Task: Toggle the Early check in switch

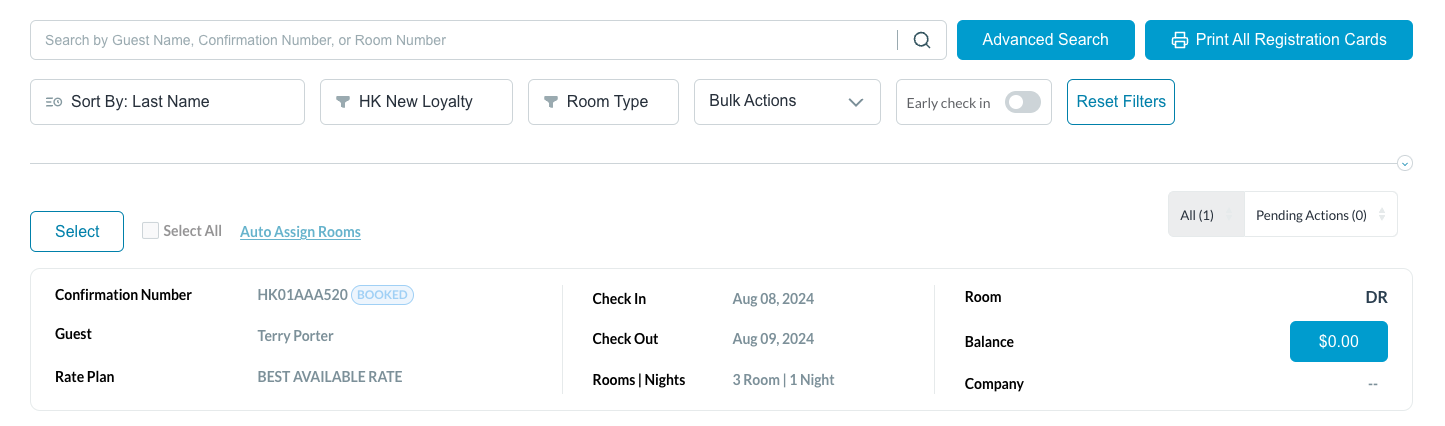Action: tap(1022, 102)
